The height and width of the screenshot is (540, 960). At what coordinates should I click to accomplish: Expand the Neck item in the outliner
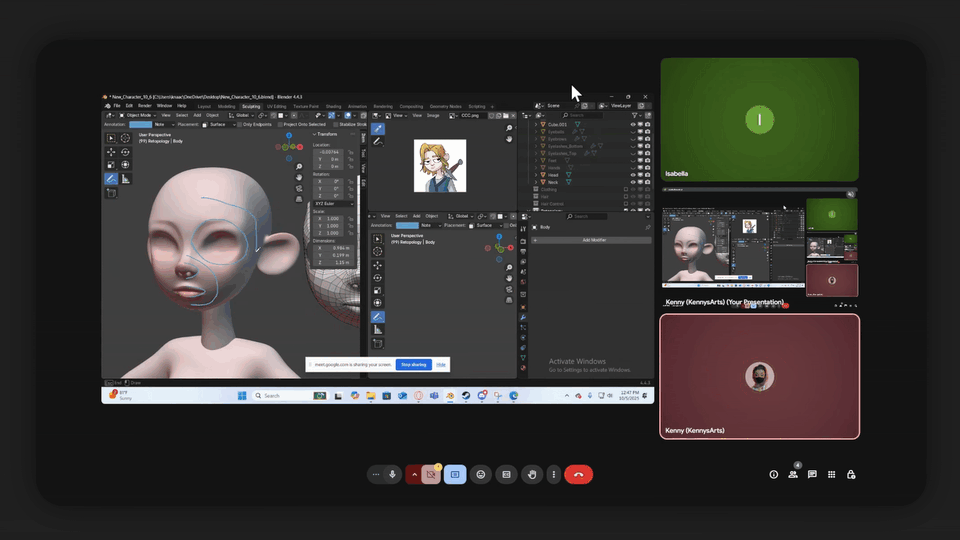coord(538,182)
